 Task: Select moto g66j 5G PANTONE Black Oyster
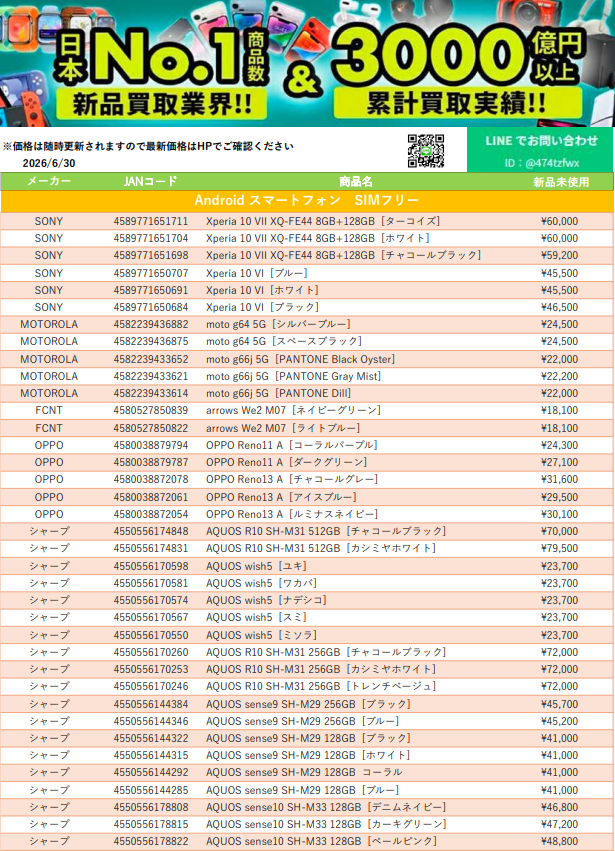click(300, 359)
